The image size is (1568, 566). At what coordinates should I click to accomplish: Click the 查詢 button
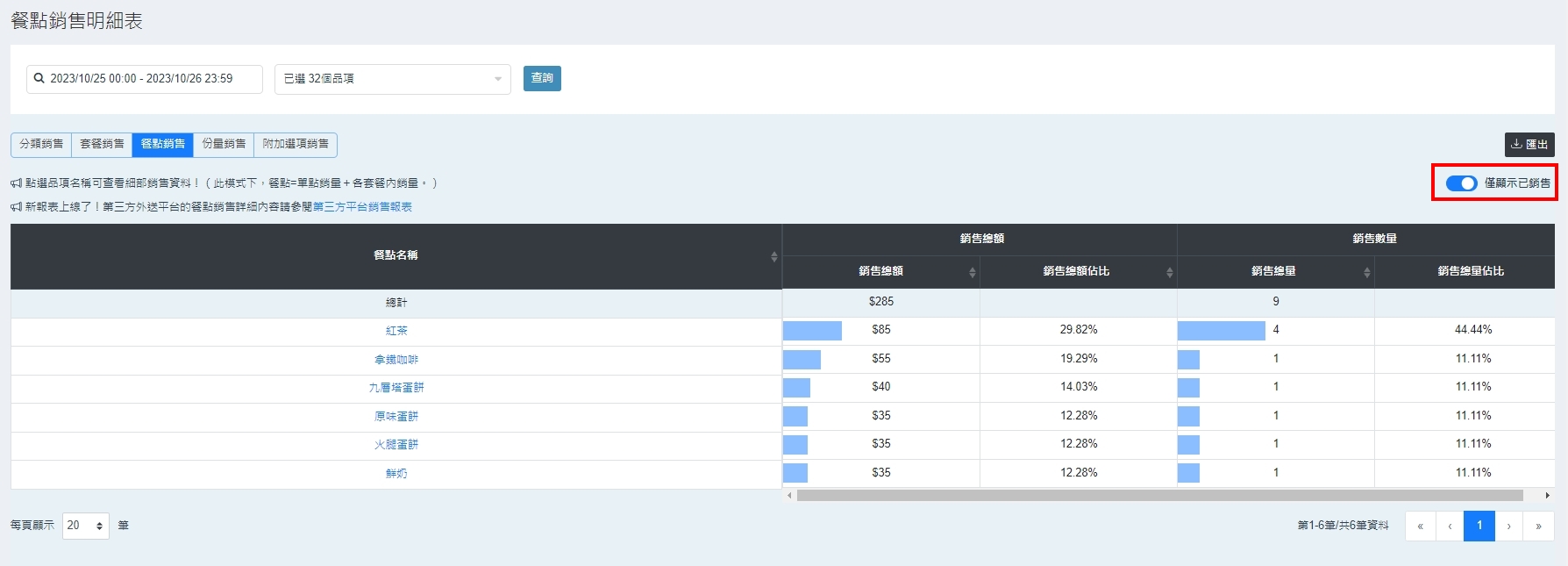click(542, 79)
